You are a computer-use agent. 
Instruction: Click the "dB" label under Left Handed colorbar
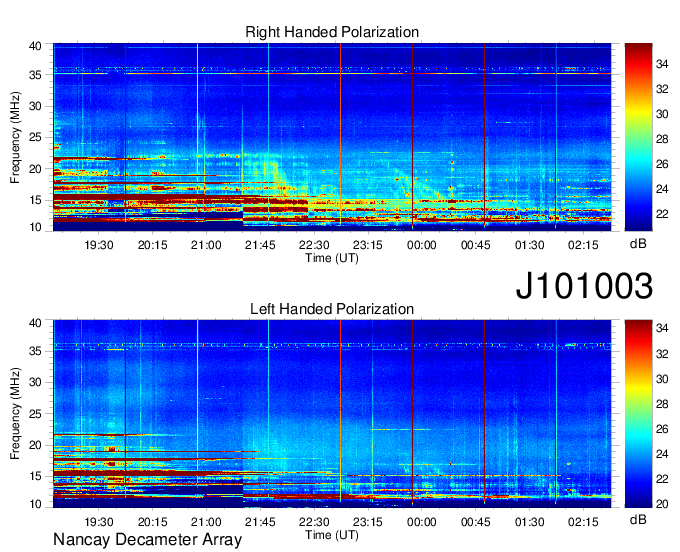(638, 520)
